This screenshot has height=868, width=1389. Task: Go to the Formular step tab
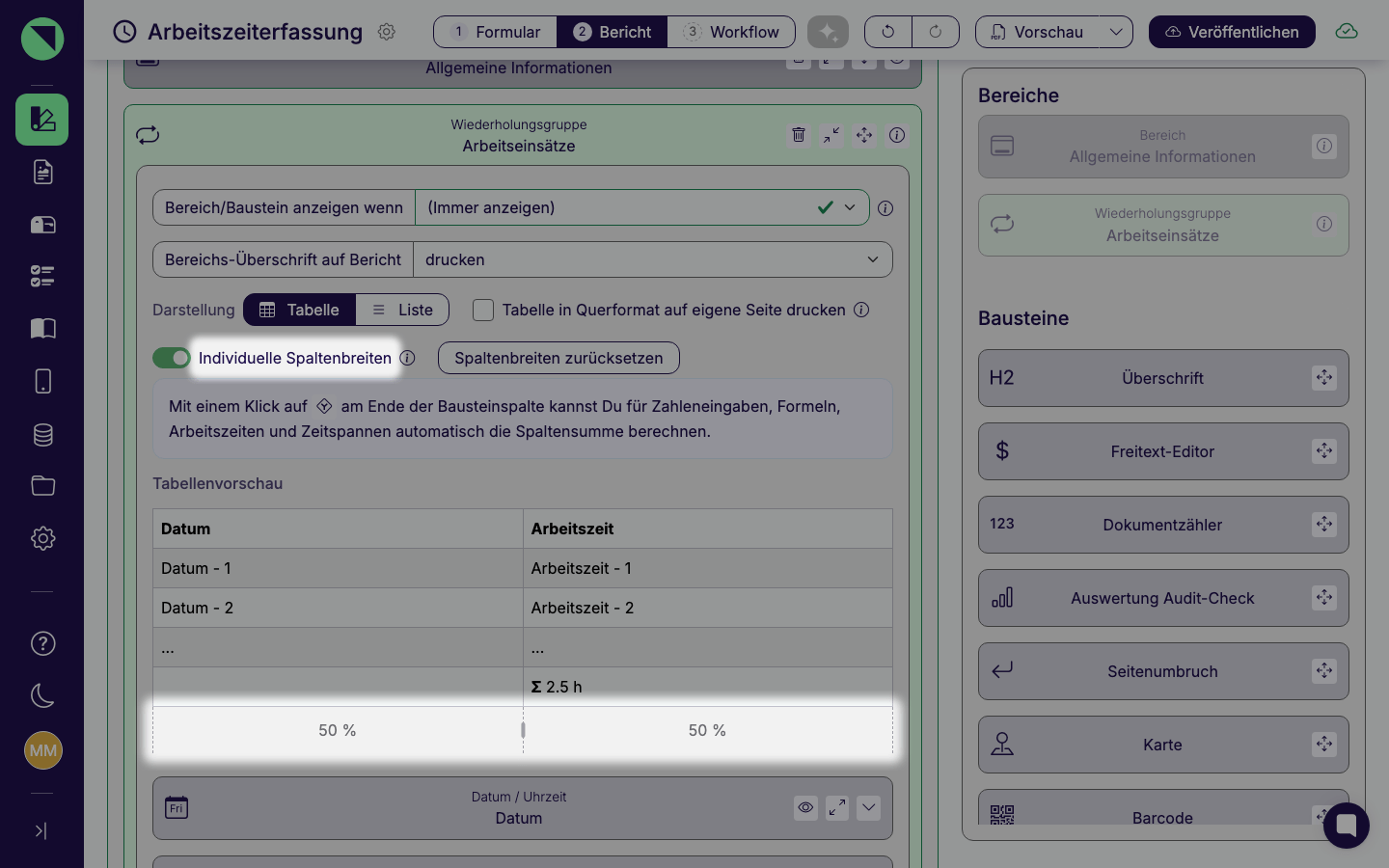[496, 32]
